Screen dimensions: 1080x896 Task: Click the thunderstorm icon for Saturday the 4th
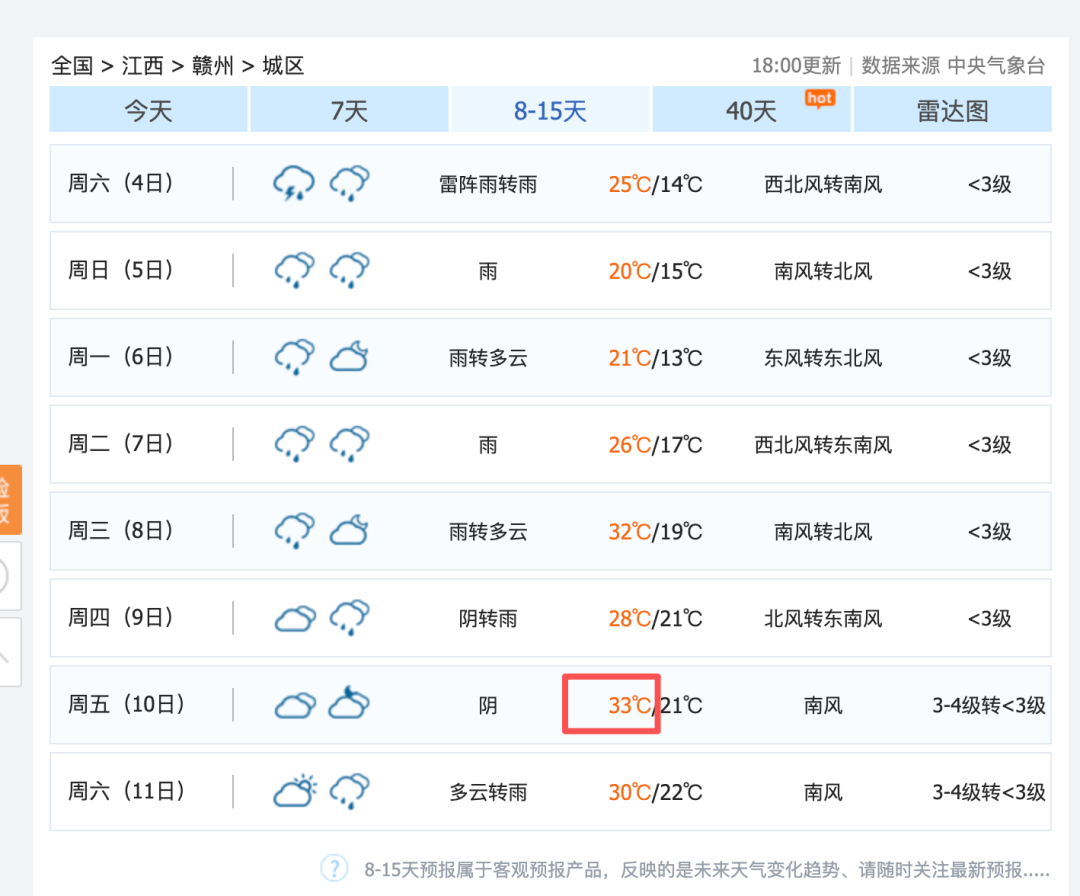click(x=294, y=184)
